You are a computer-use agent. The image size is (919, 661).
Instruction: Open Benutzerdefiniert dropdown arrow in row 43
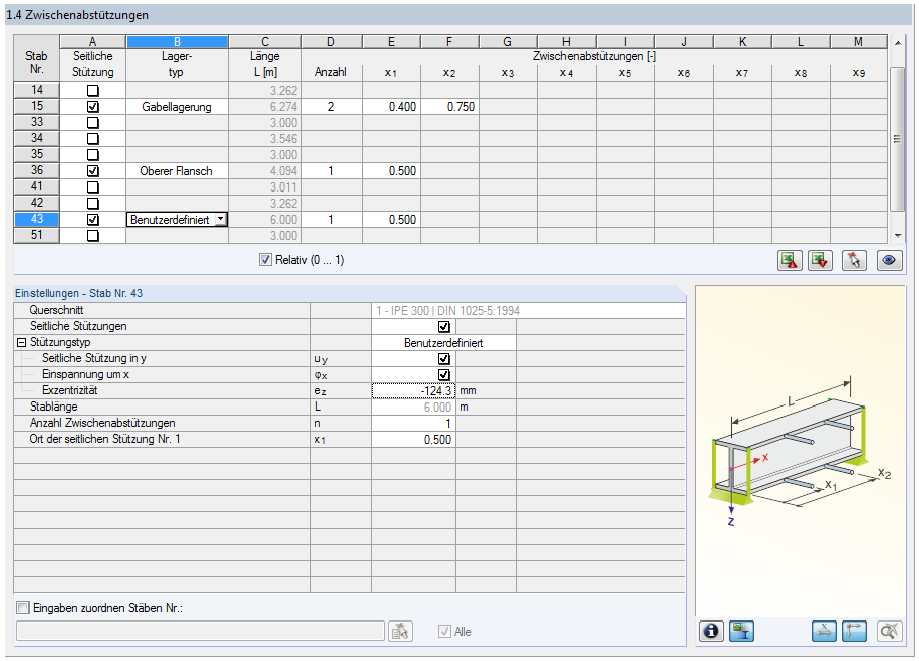click(x=220, y=219)
